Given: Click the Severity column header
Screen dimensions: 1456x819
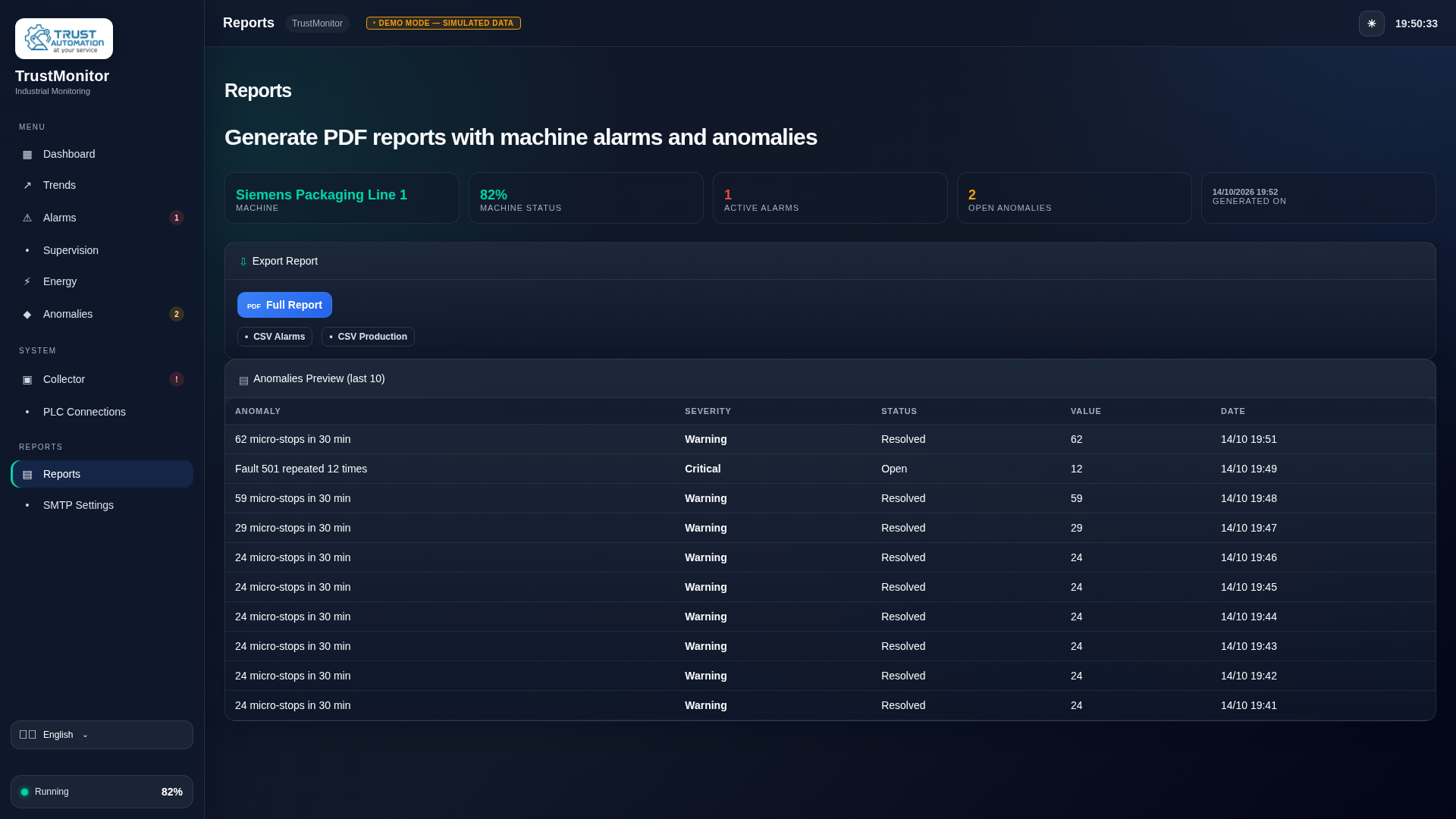Looking at the screenshot, I should 708,411.
